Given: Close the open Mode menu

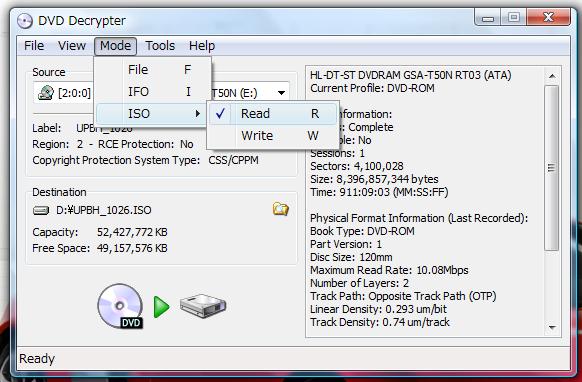Looking at the screenshot, I should 115,46.
